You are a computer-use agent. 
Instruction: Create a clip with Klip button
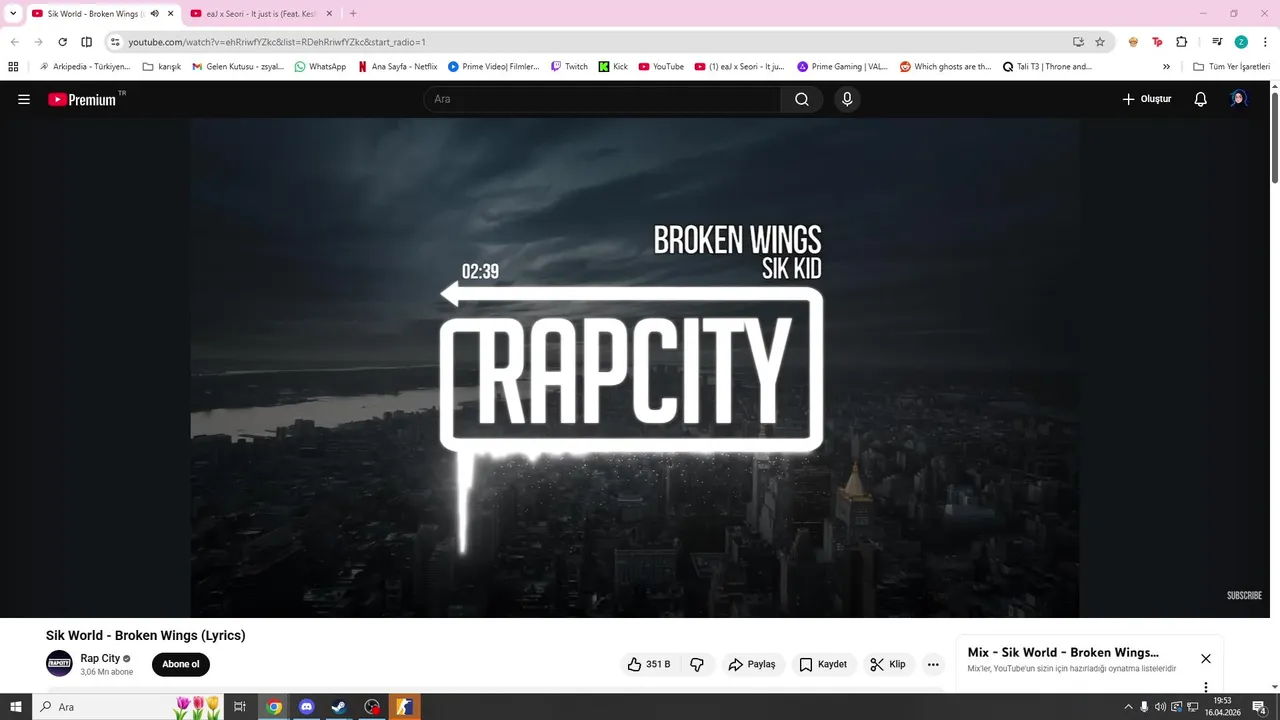click(888, 664)
